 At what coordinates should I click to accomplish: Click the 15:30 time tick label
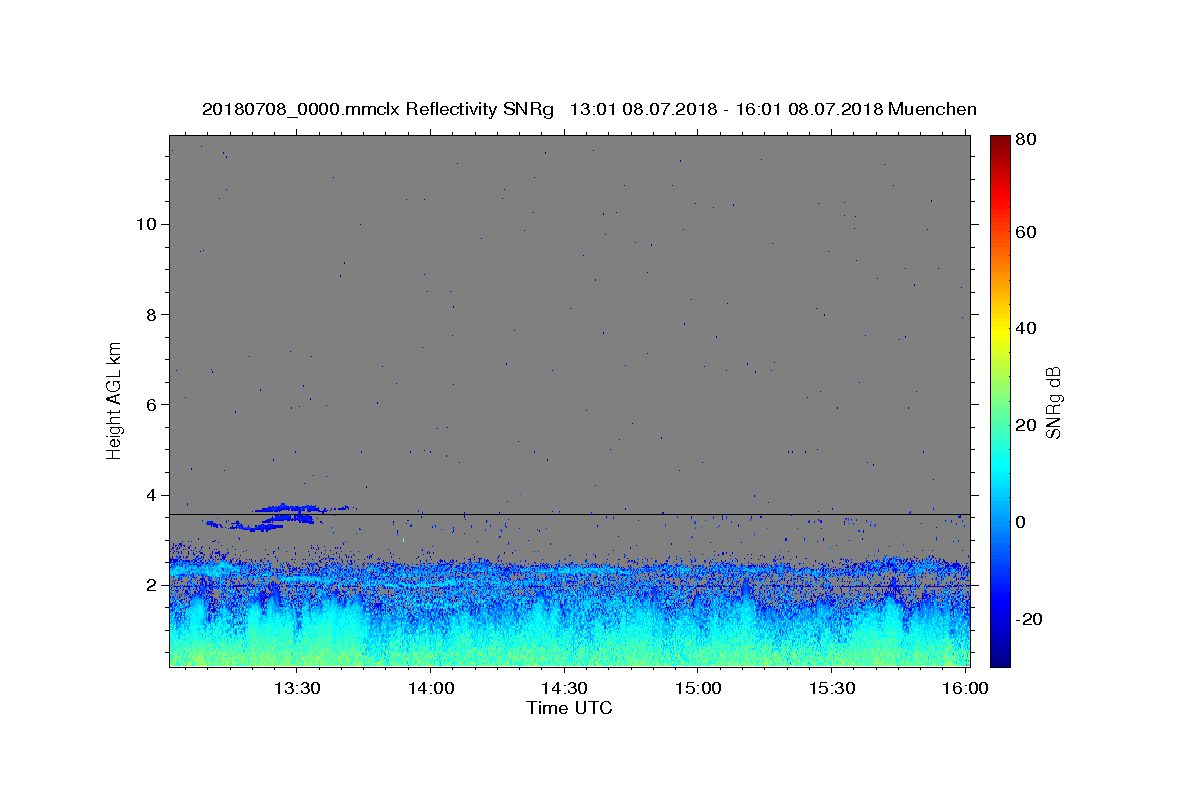[x=831, y=688]
